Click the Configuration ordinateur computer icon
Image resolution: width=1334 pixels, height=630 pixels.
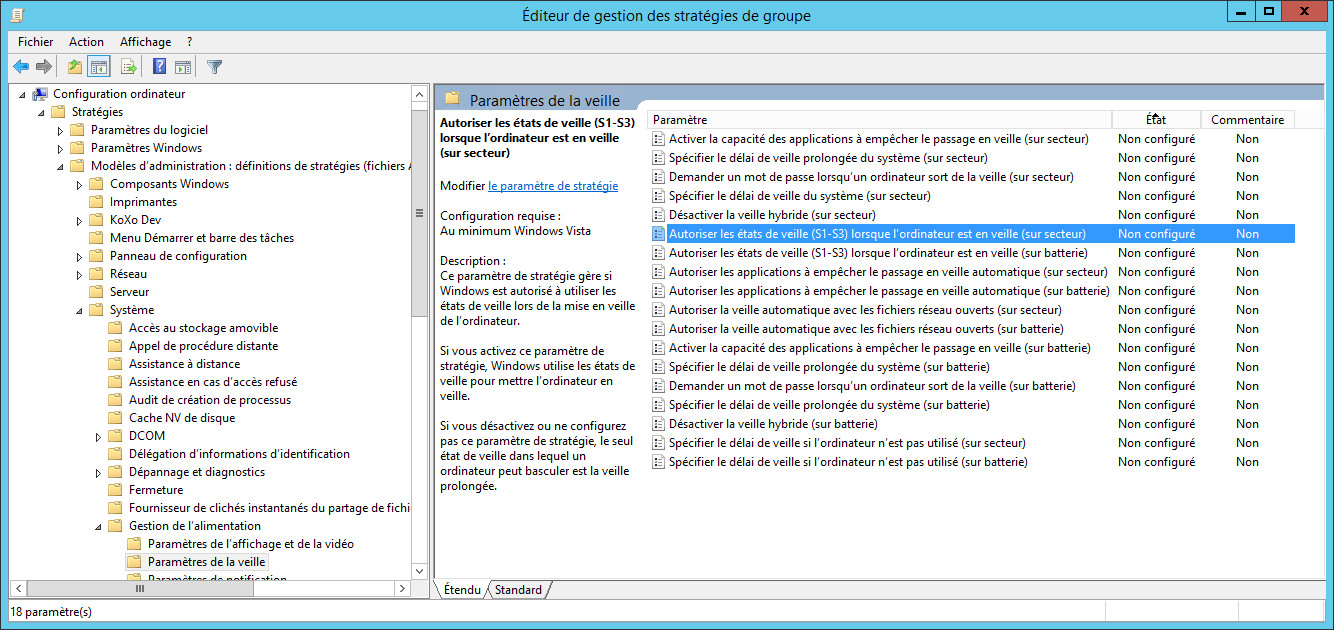tap(40, 94)
